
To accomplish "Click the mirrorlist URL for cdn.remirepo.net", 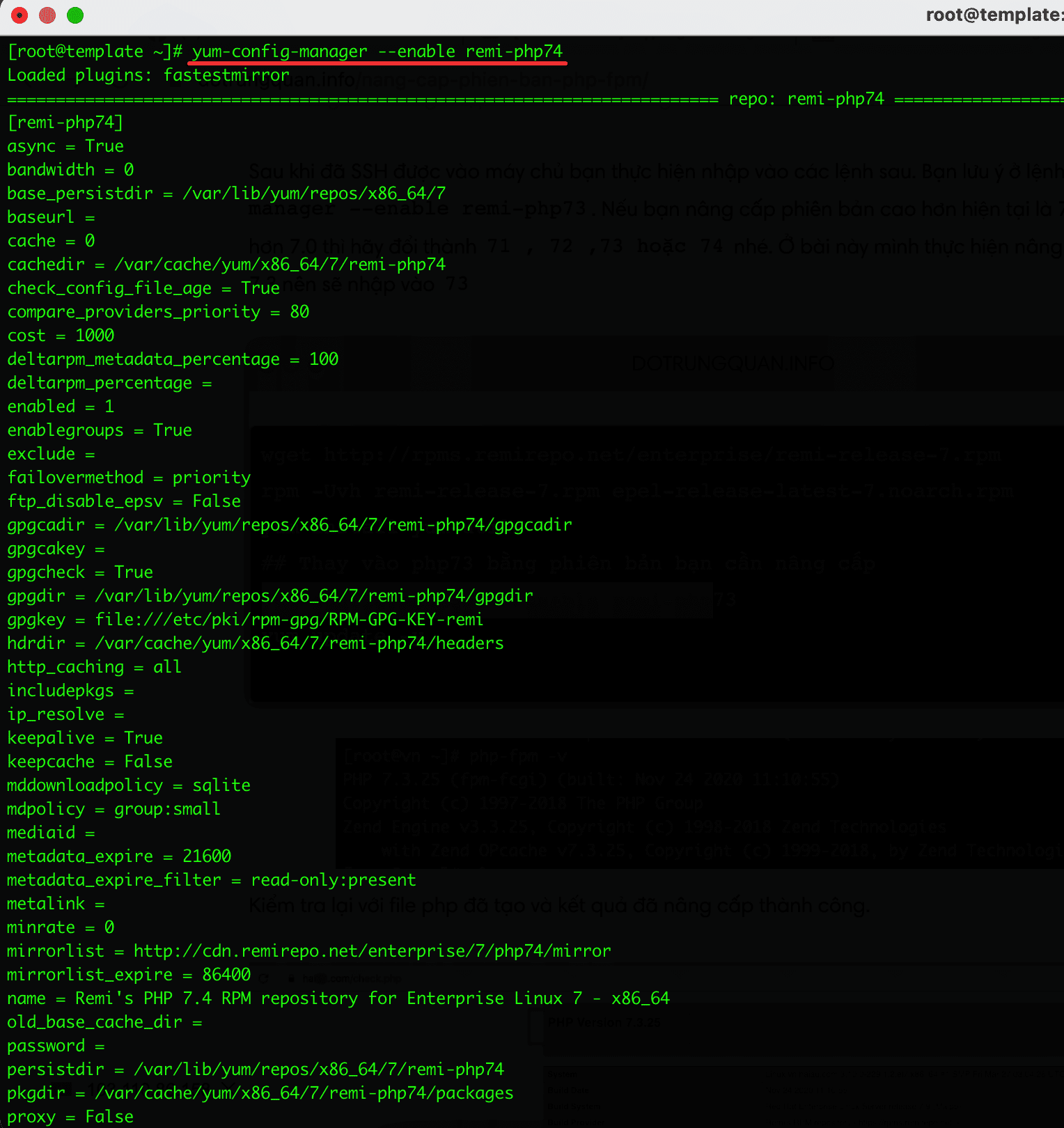I will tap(372, 951).
